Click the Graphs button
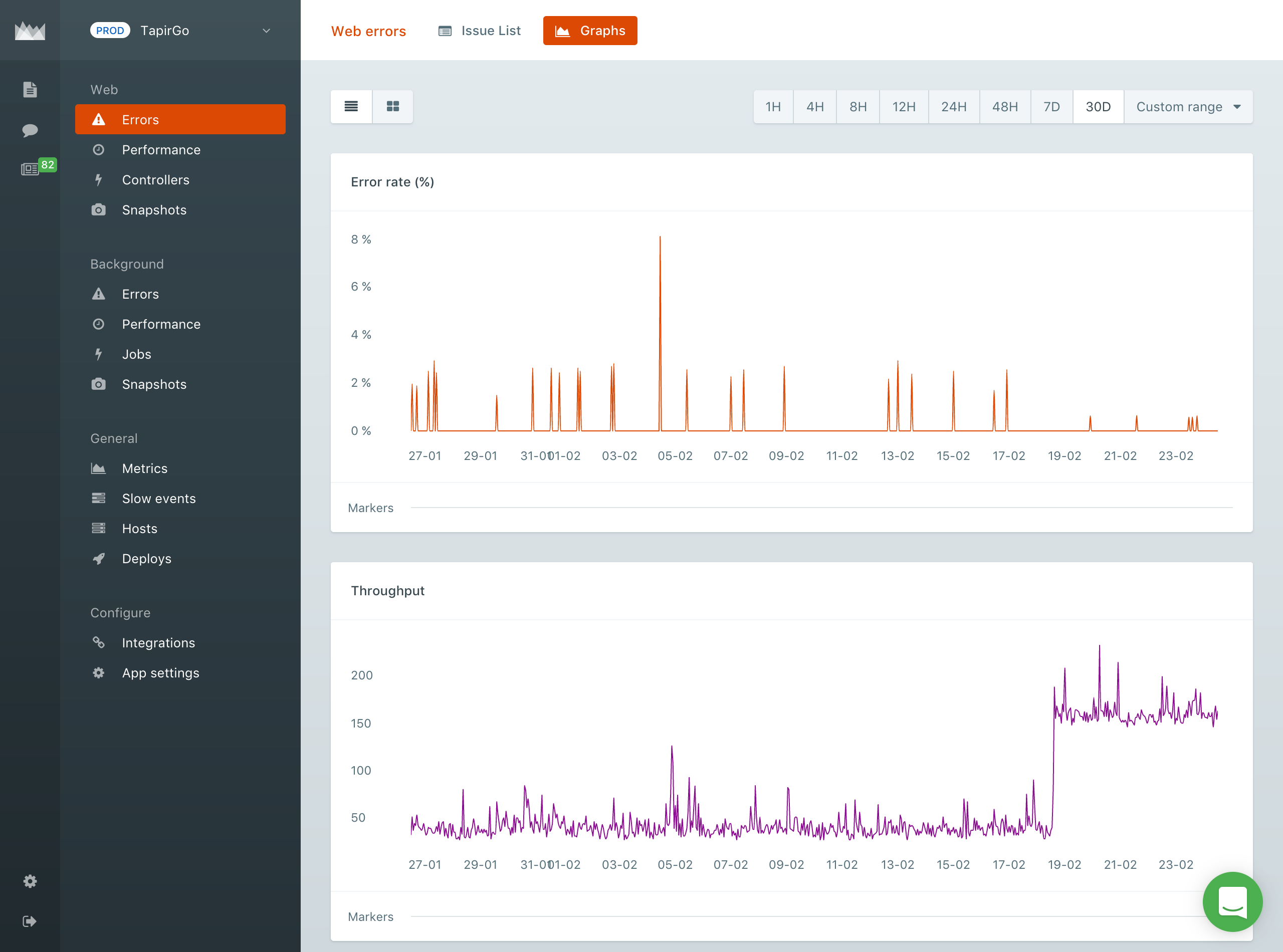The width and height of the screenshot is (1283, 952). [589, 31]
